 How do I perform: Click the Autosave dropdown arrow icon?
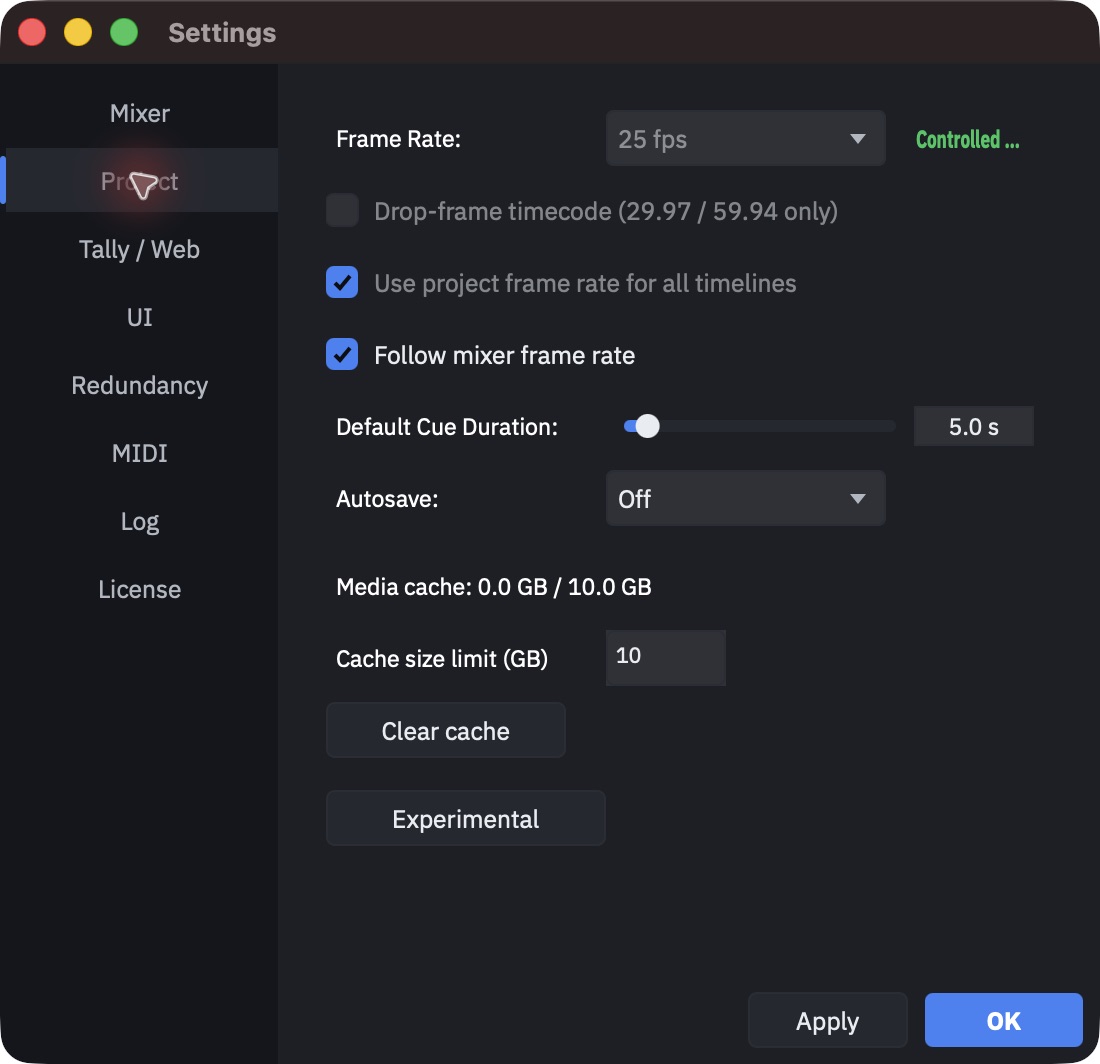point(857,499)
